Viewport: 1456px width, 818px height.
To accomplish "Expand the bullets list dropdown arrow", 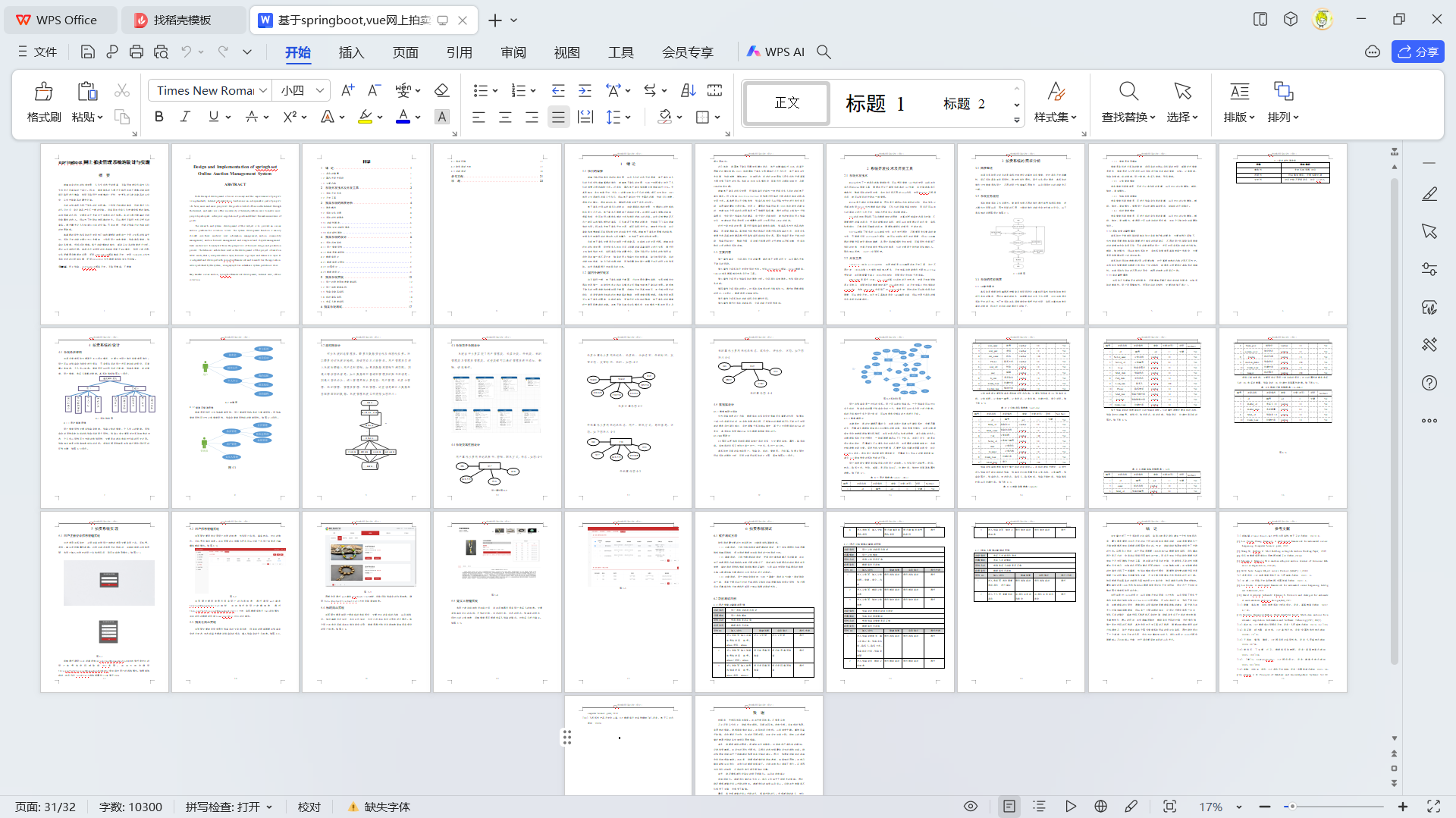I will point(495,91).
